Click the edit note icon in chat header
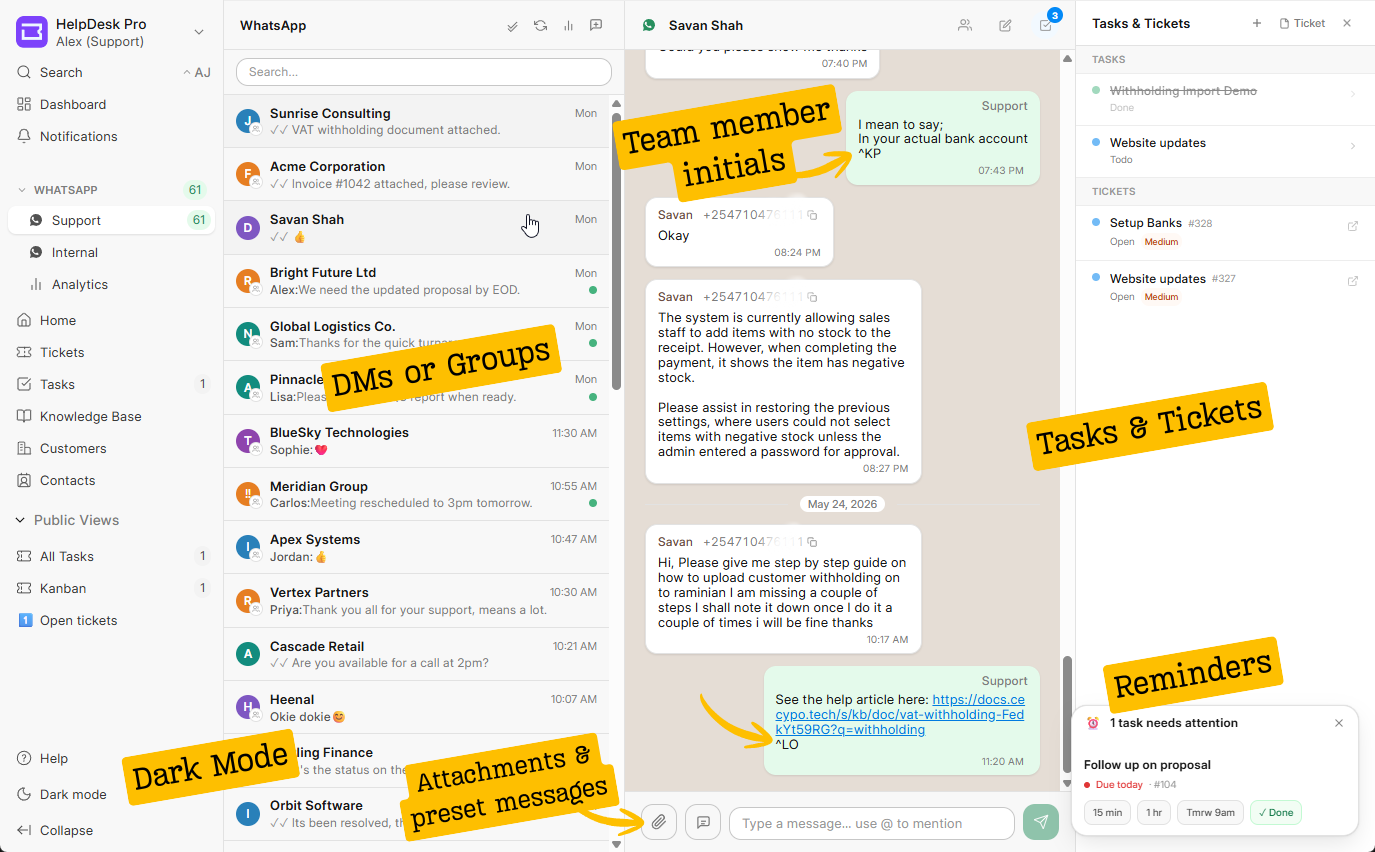 click(1005, 26)
